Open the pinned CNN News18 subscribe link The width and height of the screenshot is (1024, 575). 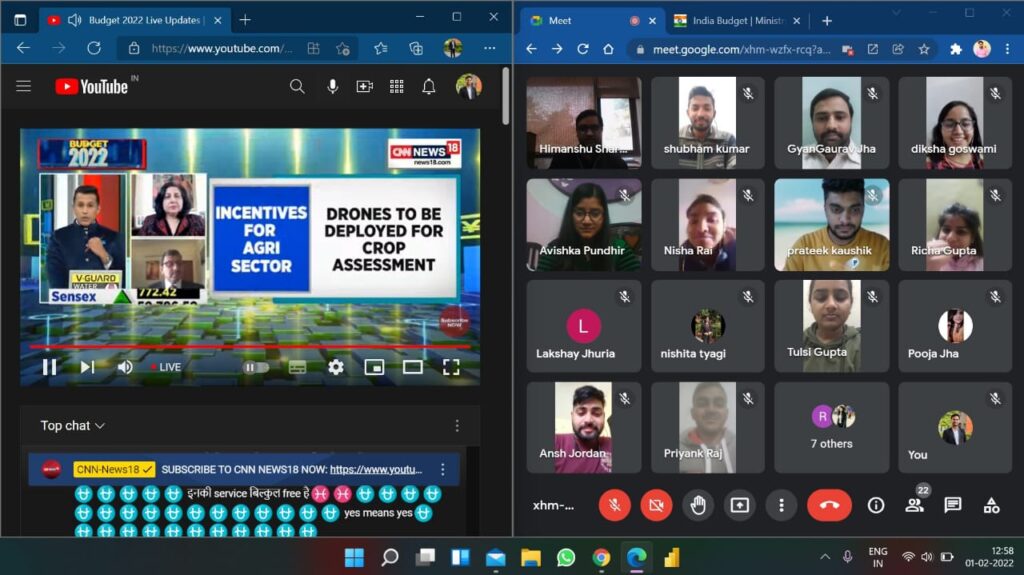tap(375, 469)
